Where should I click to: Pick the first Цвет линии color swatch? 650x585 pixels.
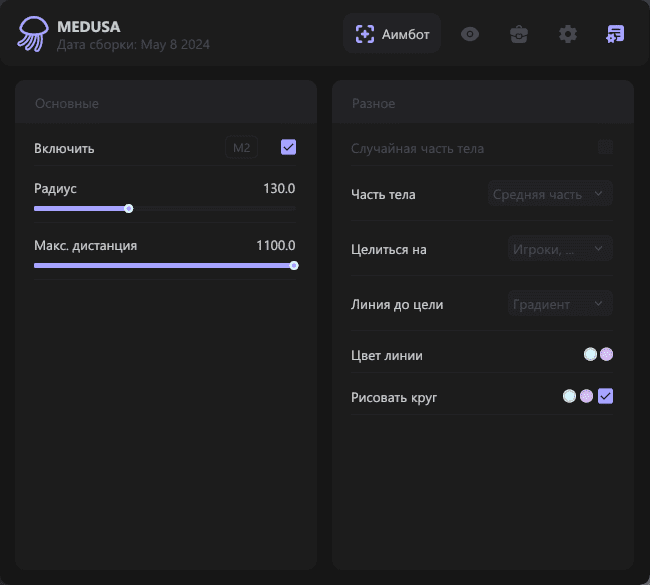(590, 354)
